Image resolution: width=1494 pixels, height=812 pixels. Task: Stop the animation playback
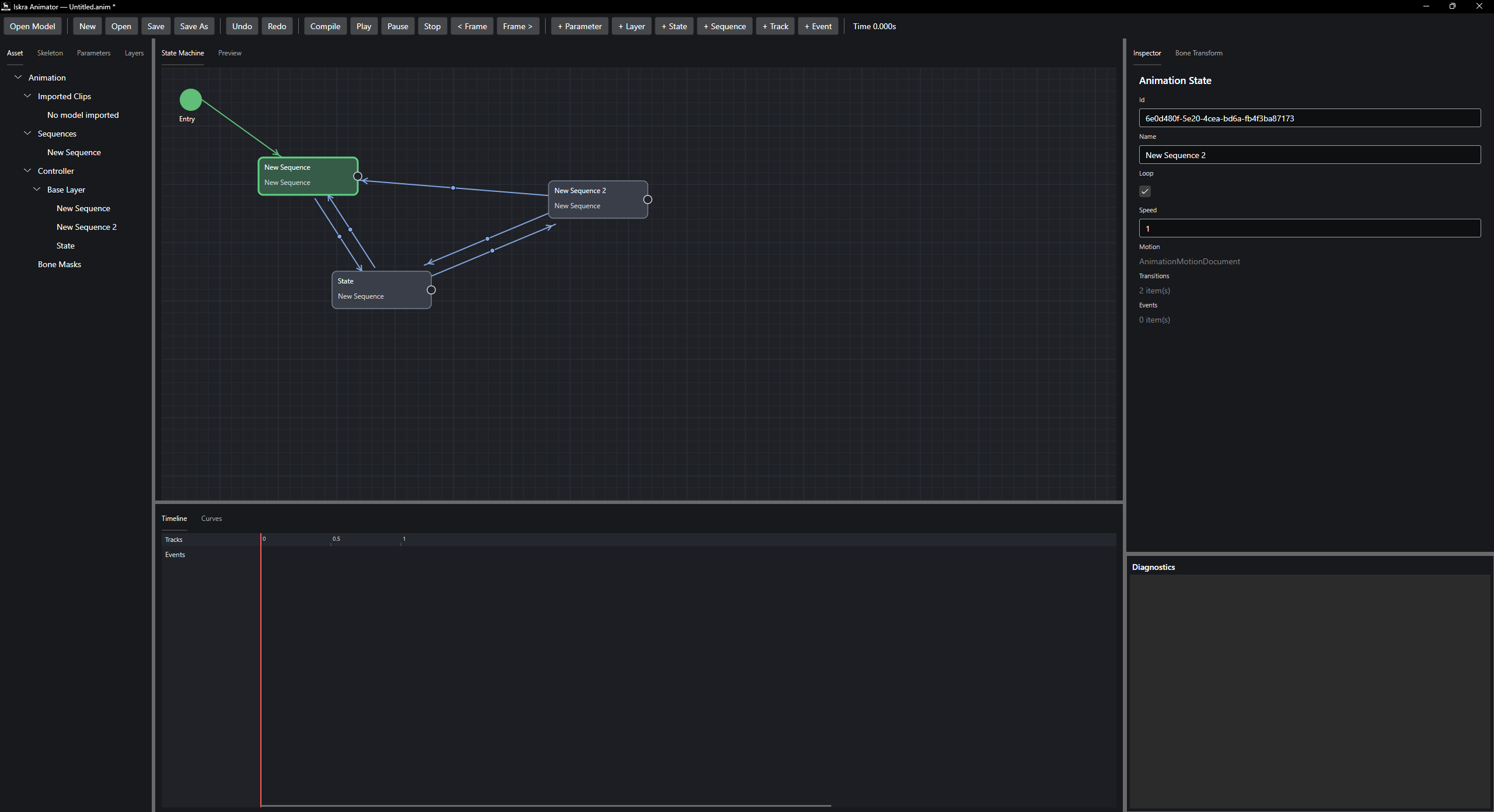click(432, 26)
